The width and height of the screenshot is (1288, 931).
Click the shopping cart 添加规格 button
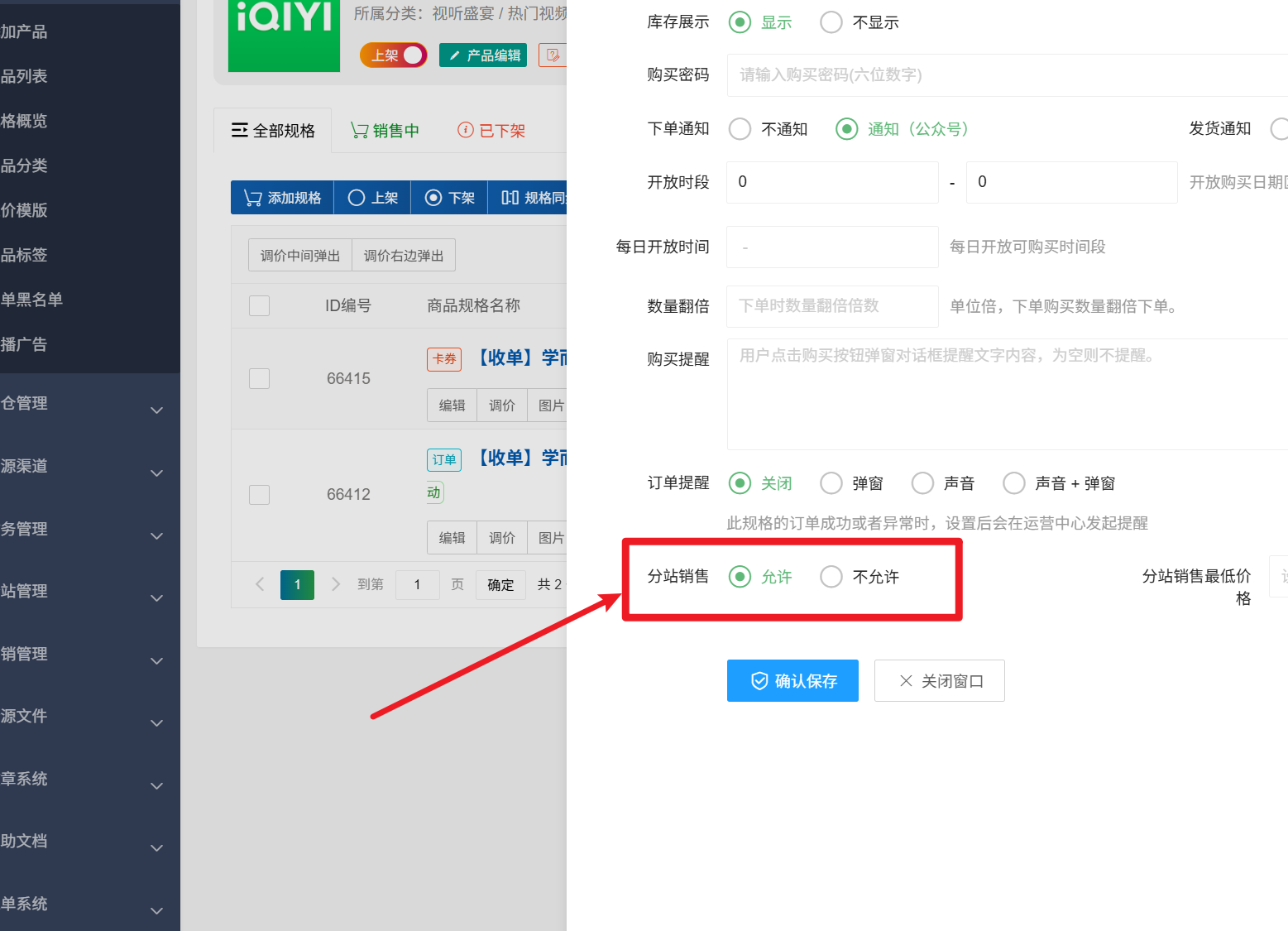[x=282, y=198]
